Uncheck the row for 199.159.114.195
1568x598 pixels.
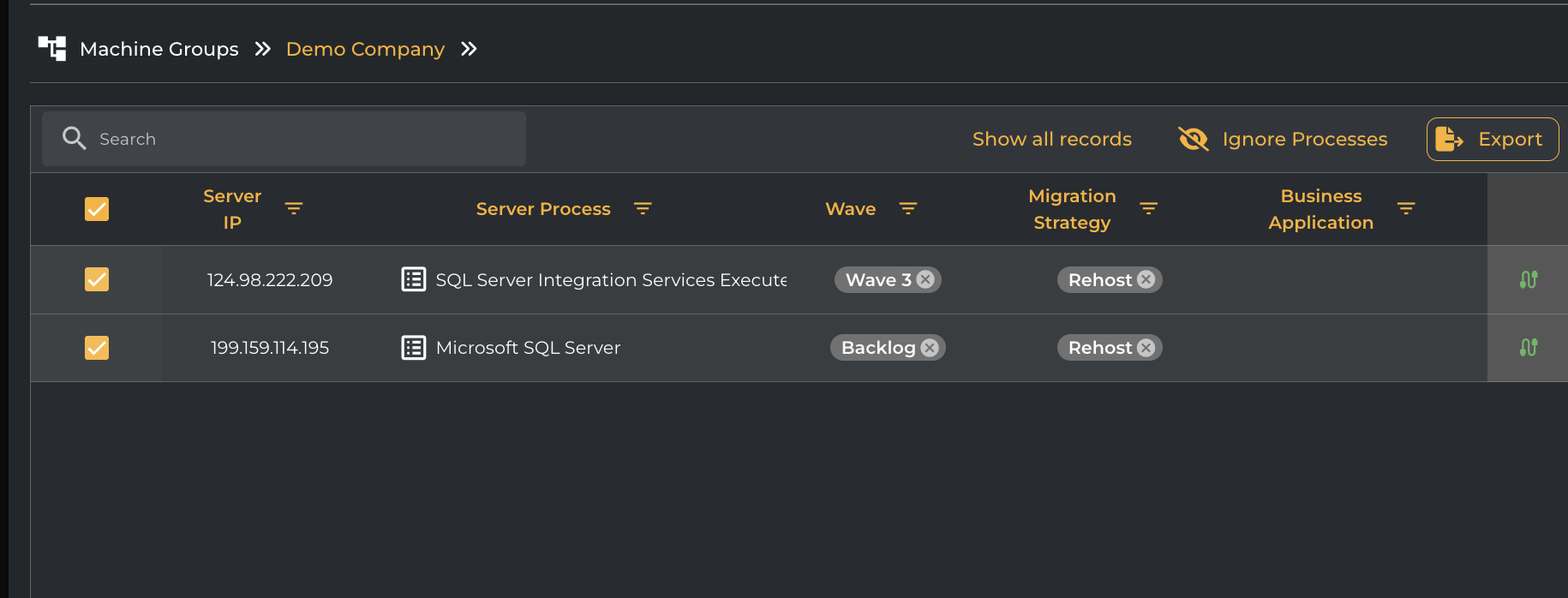coord(97,348)
